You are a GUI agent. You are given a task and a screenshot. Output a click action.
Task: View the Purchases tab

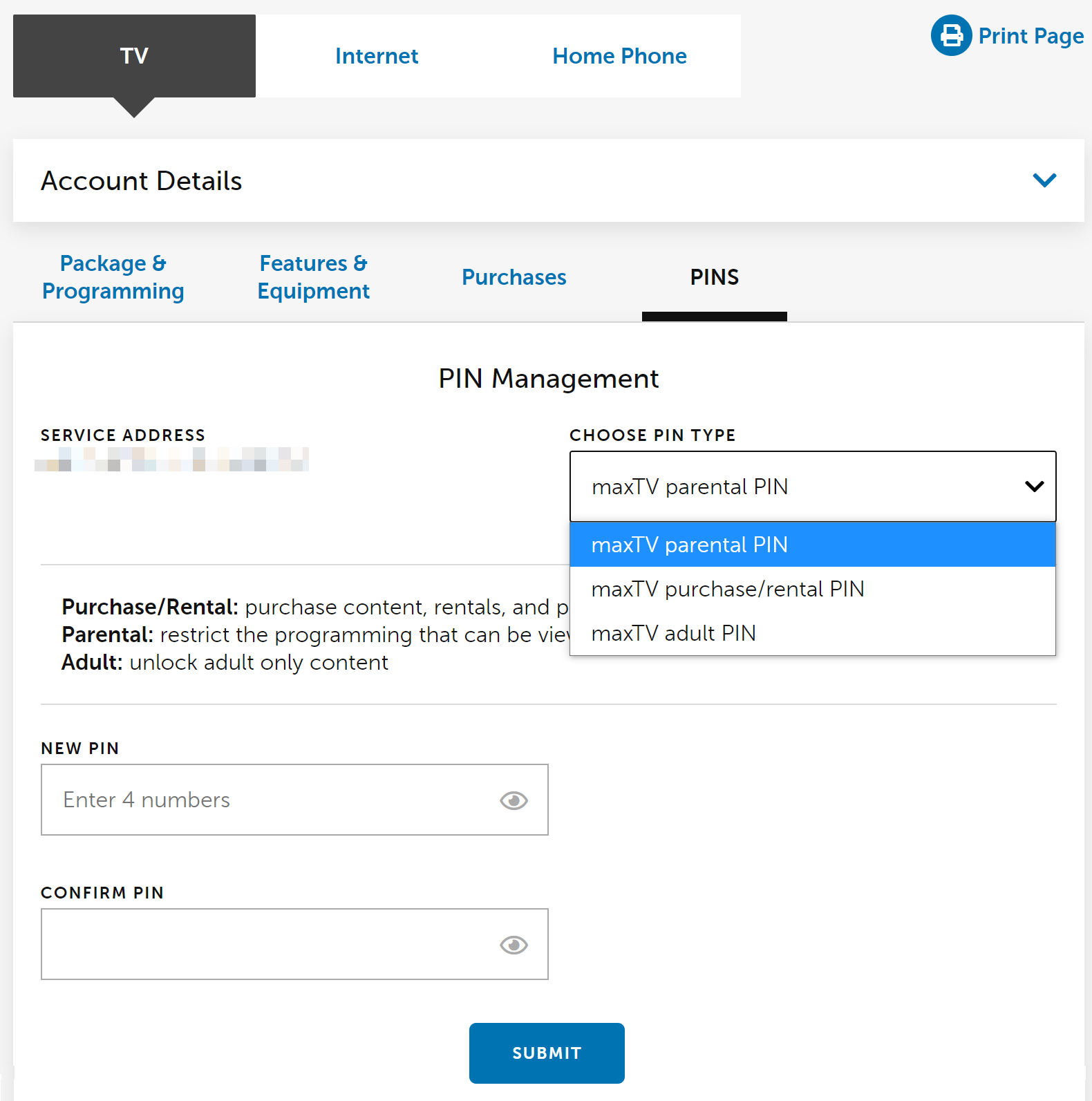click(514, 277)
